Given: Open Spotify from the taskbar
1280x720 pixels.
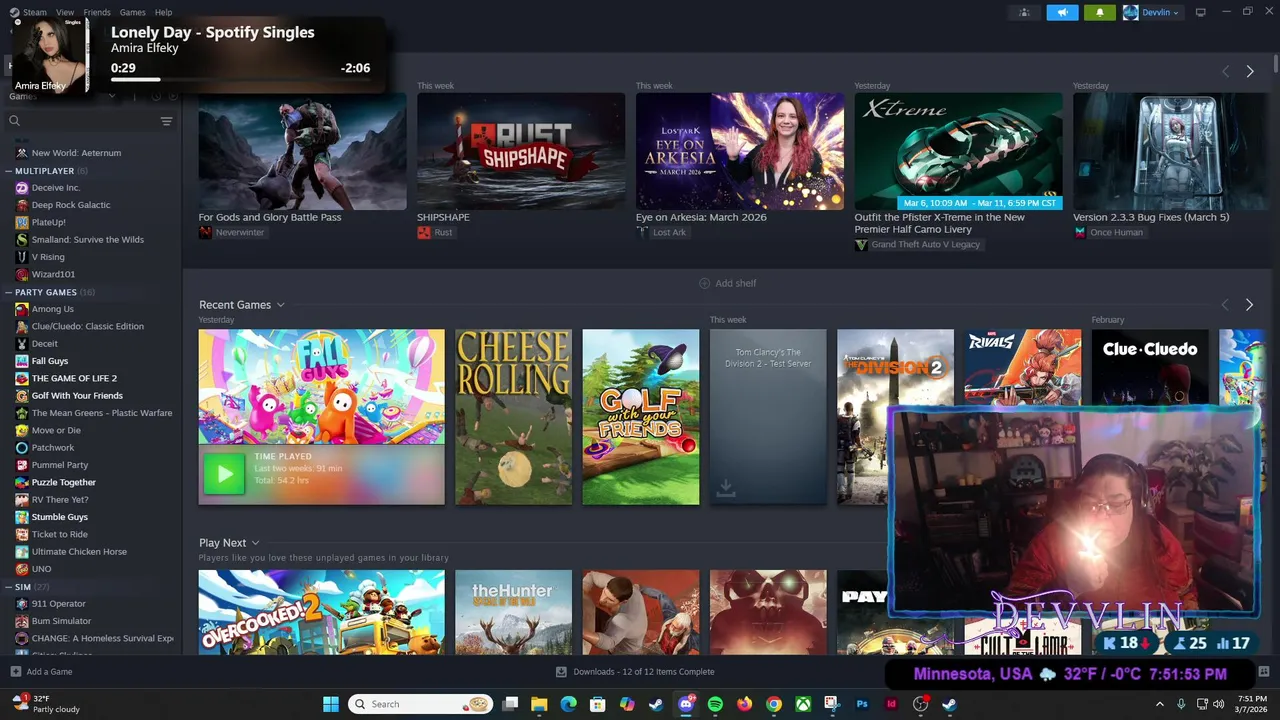Looking at the screenshot, I should (x=715, y=704).
